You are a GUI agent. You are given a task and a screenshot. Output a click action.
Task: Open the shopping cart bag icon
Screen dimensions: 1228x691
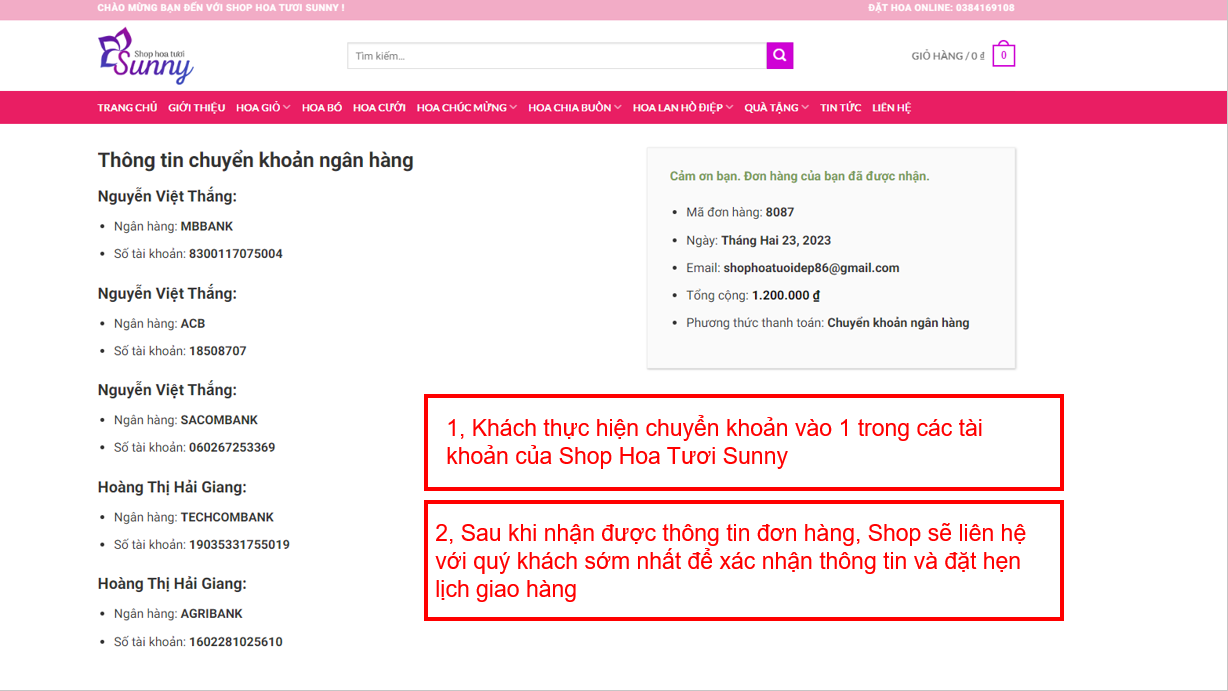click(x=1004, y=55)
